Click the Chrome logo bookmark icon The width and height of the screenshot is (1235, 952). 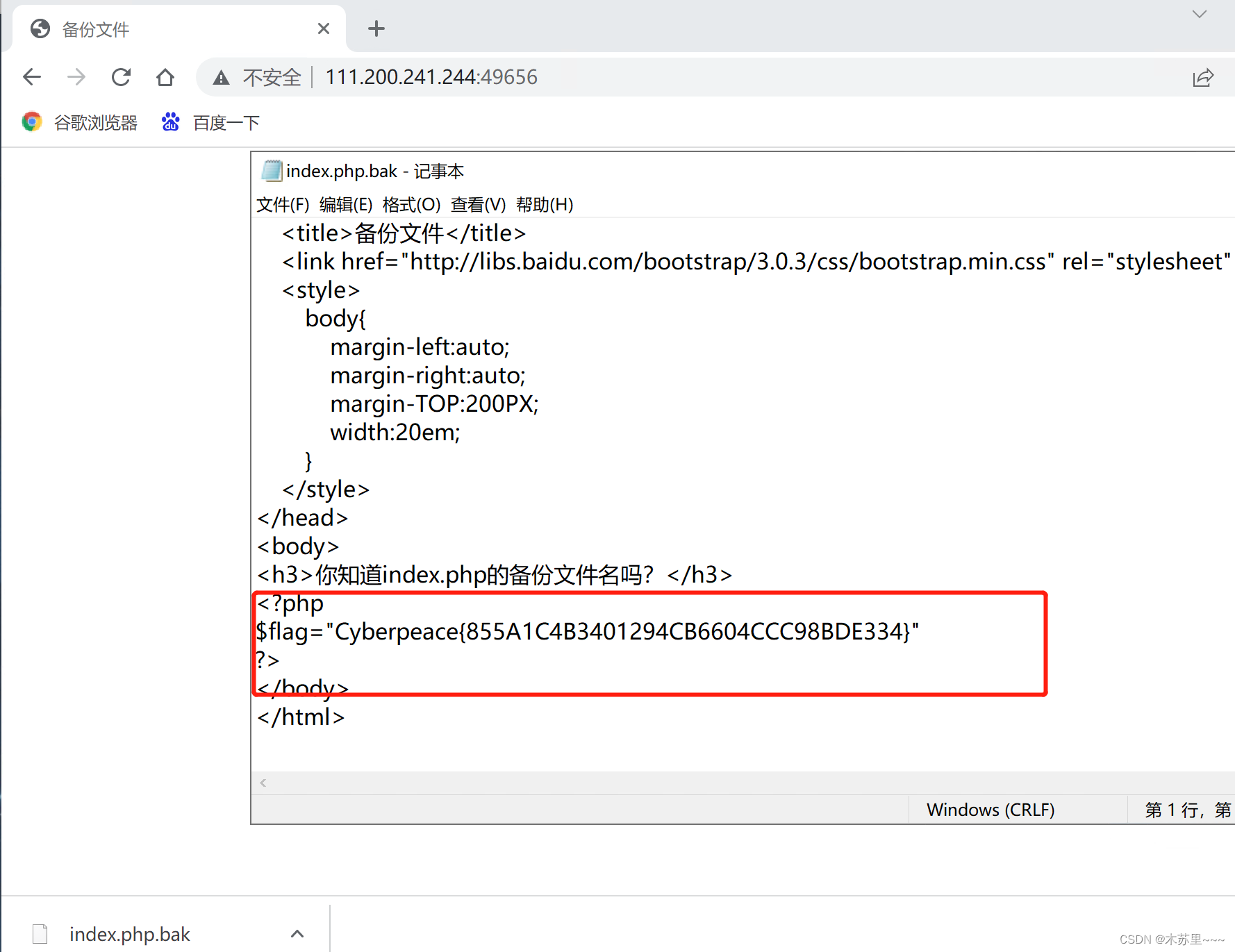pos(32,122)
